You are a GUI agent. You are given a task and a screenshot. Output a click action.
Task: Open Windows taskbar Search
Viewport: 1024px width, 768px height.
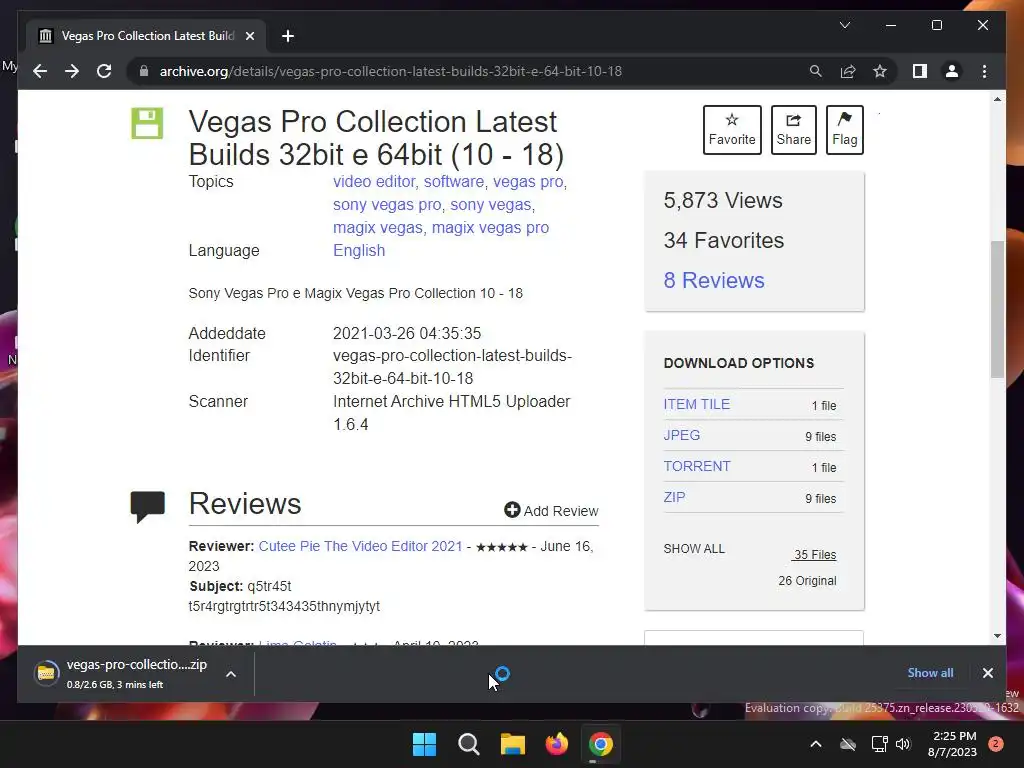468,744
